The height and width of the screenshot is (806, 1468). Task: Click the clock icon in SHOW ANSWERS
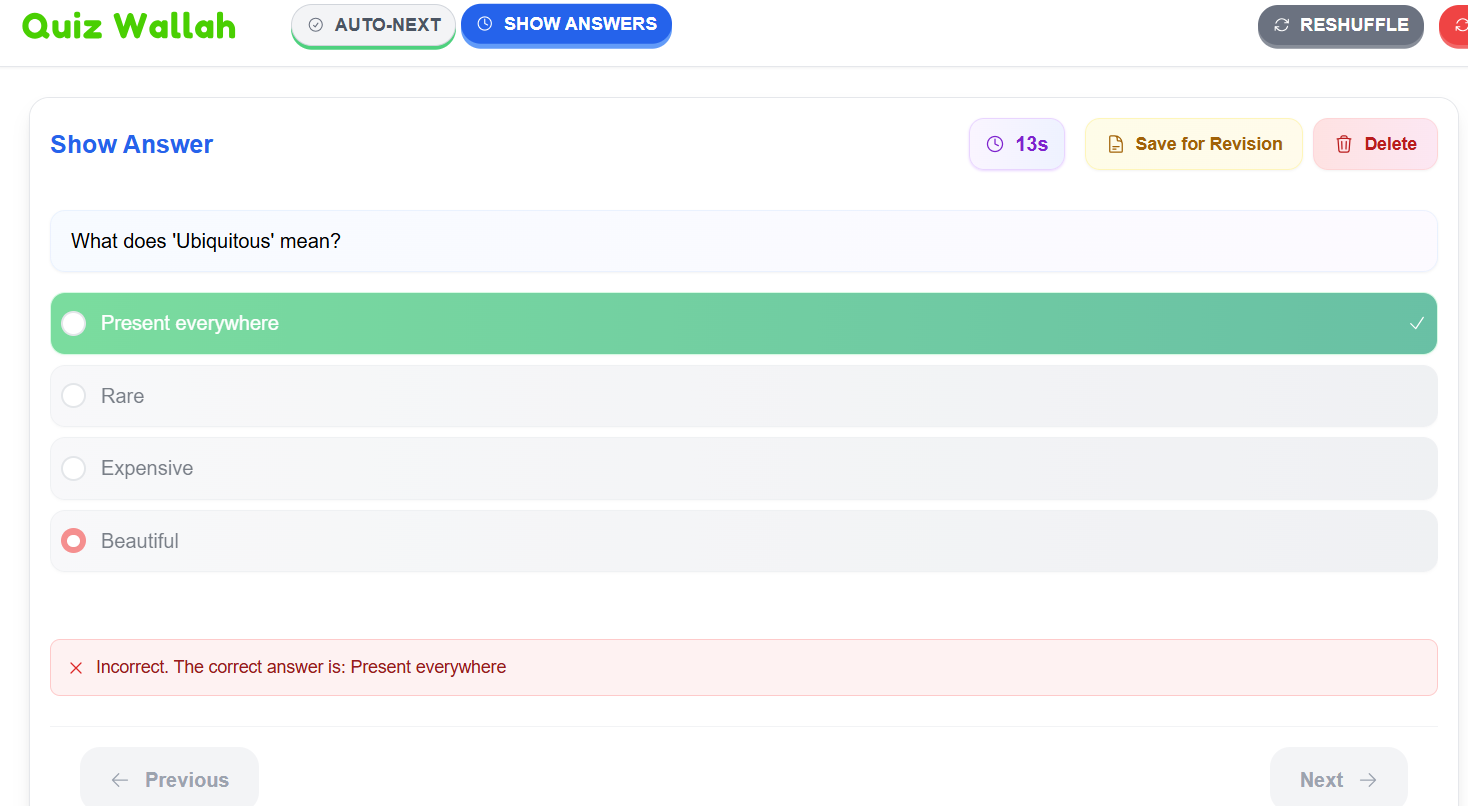(485, 24)
